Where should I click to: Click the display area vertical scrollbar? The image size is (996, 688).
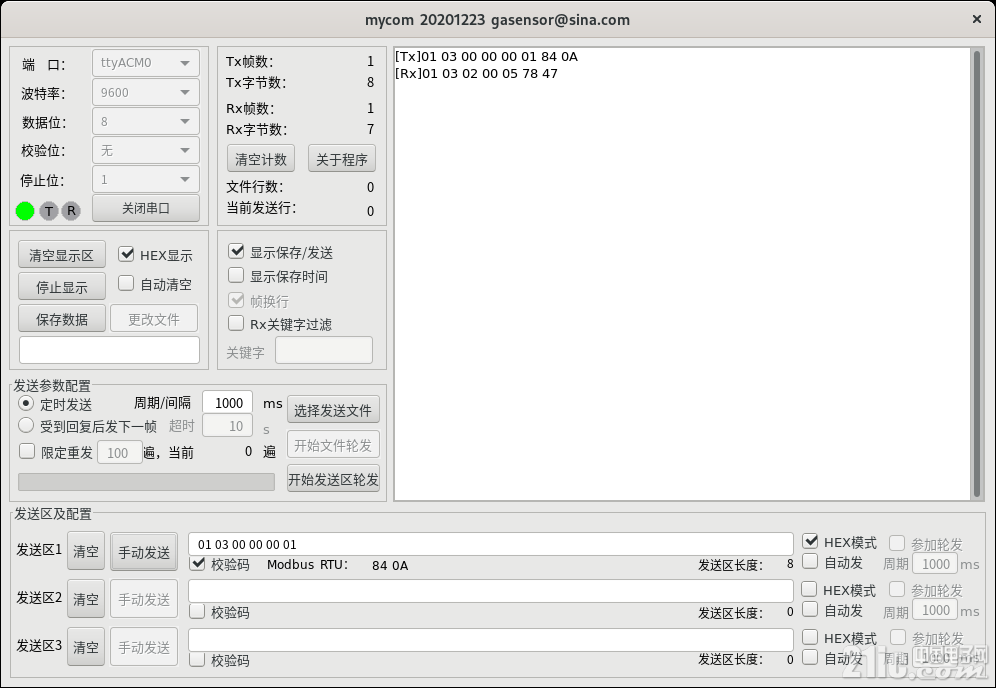[x=976, y=273]
